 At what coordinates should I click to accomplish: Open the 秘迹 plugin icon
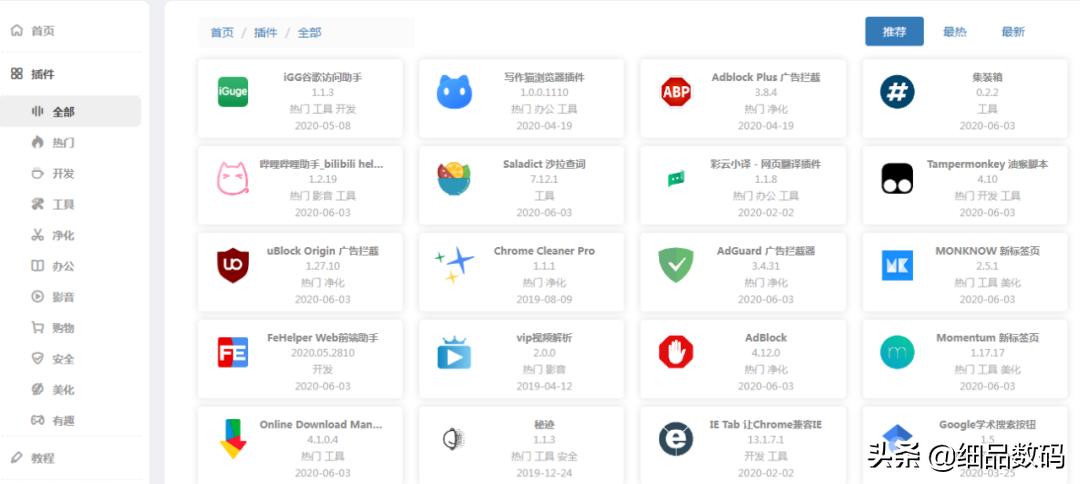pyautogui.click(x=454, y=439)
